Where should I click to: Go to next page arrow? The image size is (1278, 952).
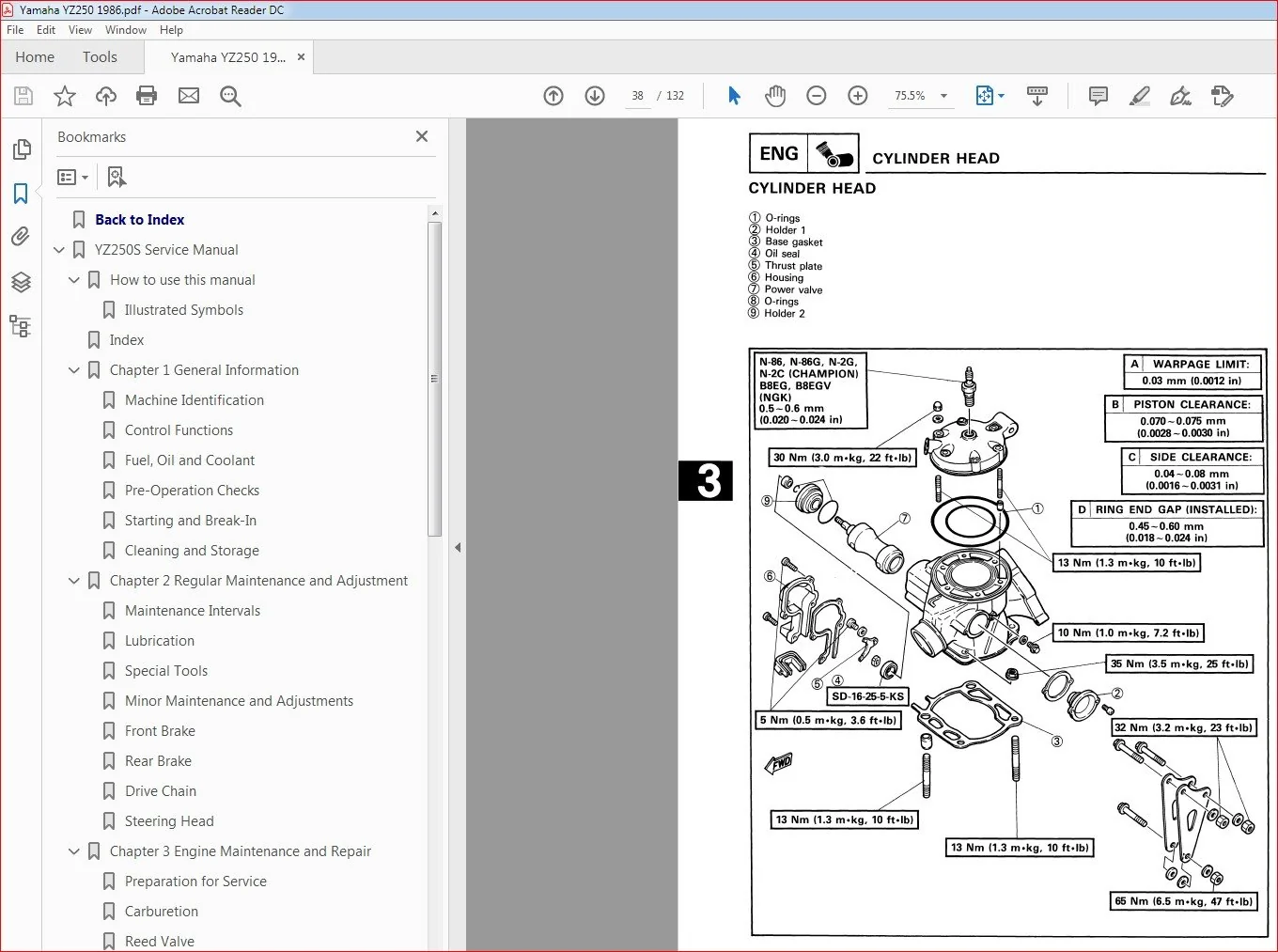(x=595, y=96)
